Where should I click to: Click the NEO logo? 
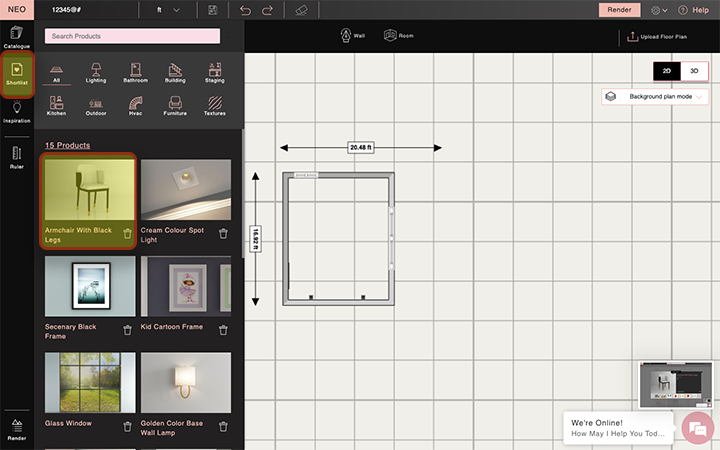click(x=17, y=10)
